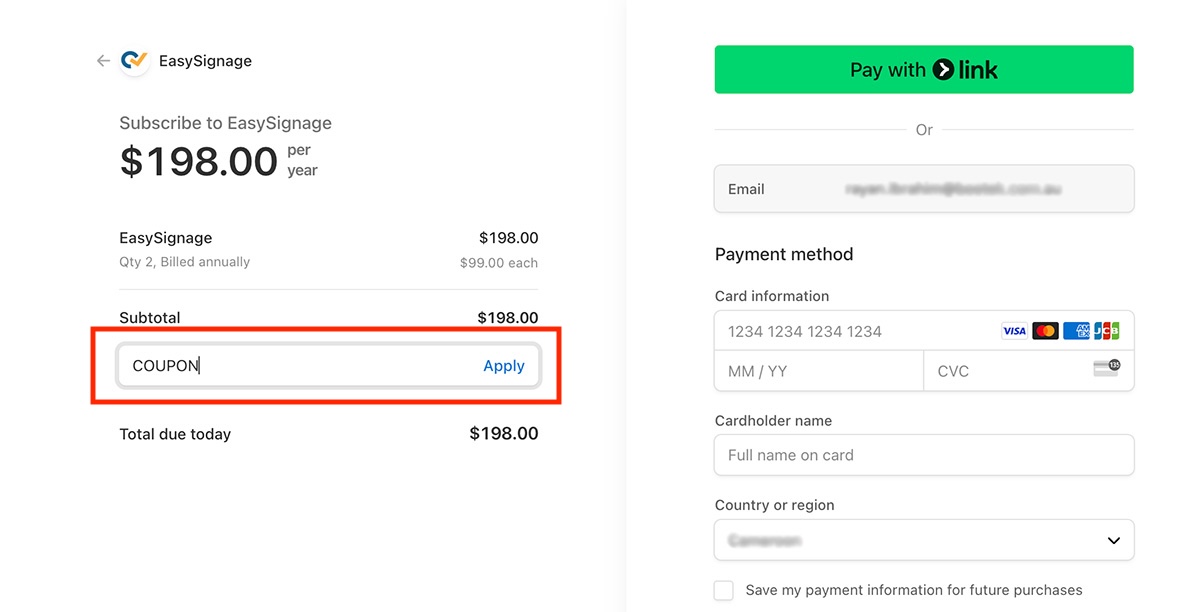Click the American Express card icon

1076,331
